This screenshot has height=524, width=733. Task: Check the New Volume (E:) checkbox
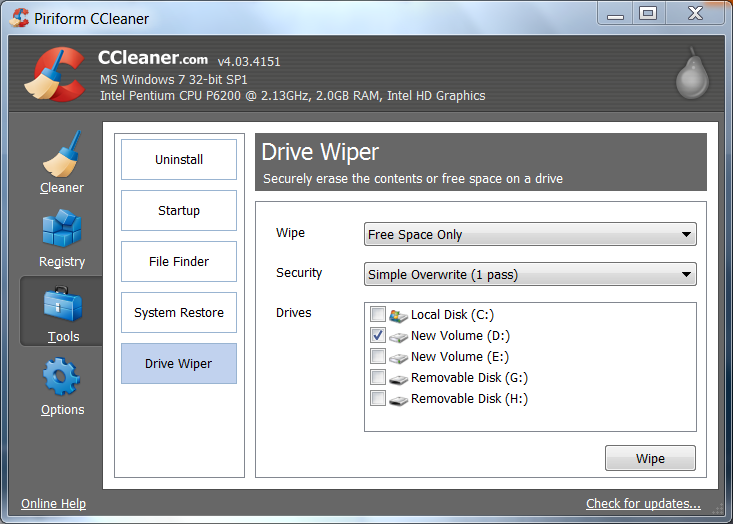coord(378,356)
